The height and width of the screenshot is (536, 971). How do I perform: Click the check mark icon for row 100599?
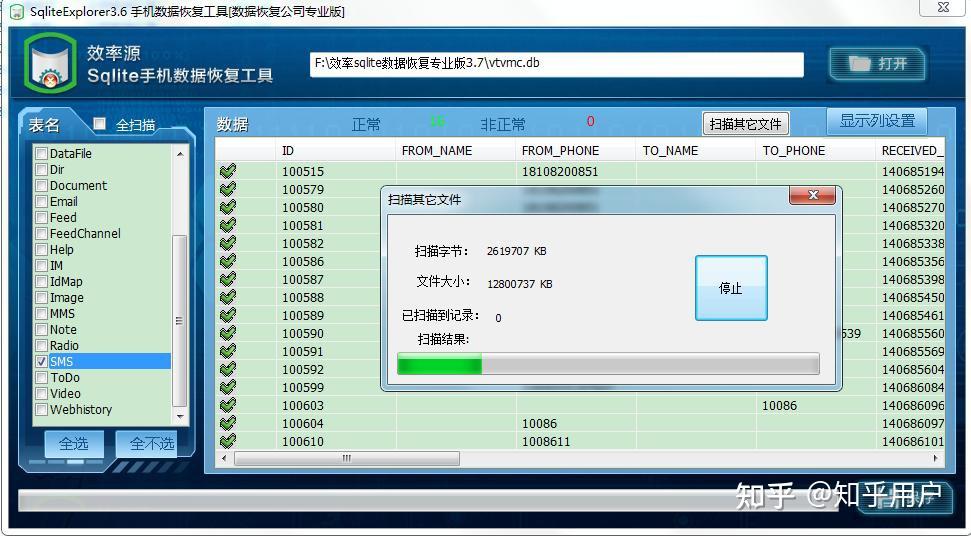point(228,386)
